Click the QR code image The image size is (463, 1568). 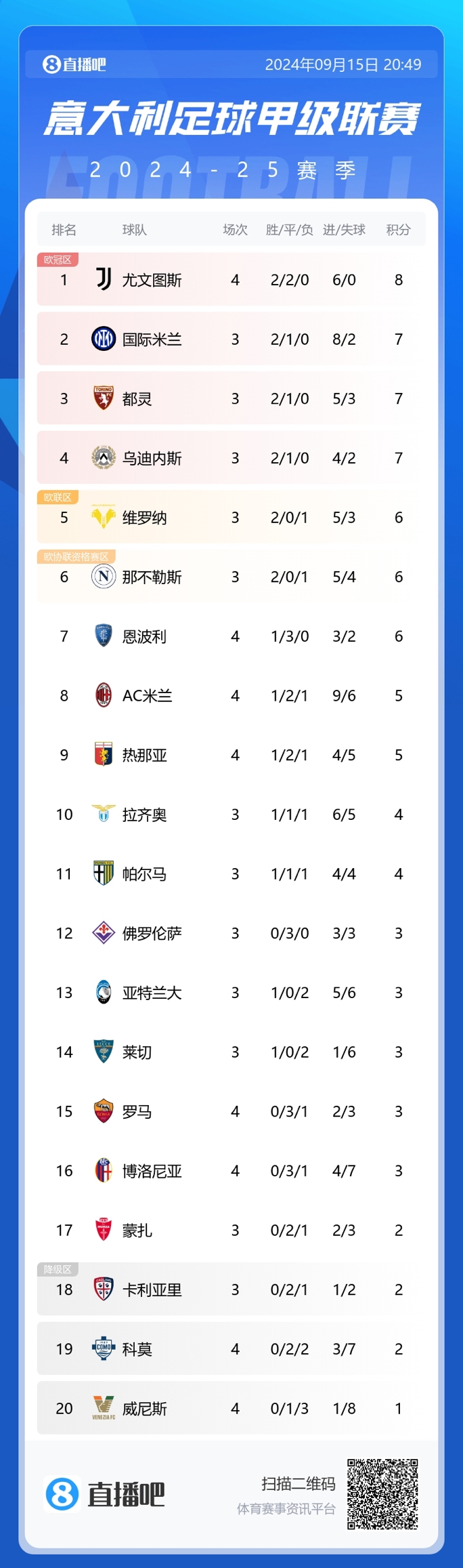382,1494
